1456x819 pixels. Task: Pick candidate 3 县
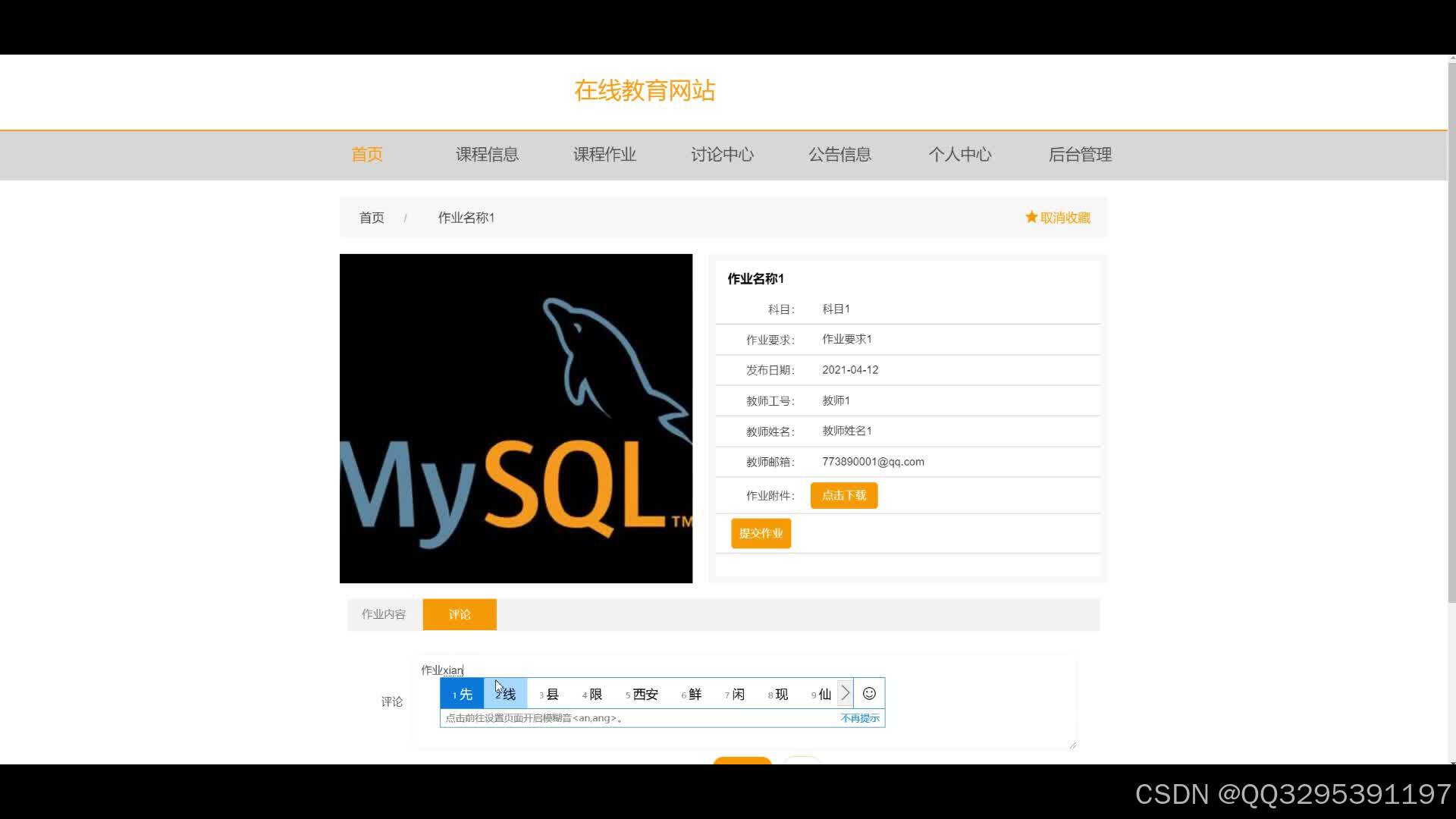pyautogui.click(x=549, y=694)
